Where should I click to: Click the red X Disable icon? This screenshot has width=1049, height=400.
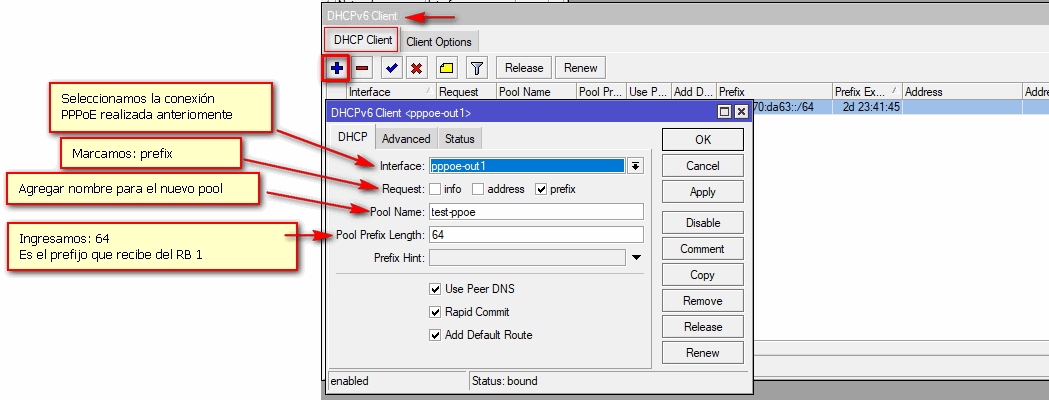coord(417,68)
